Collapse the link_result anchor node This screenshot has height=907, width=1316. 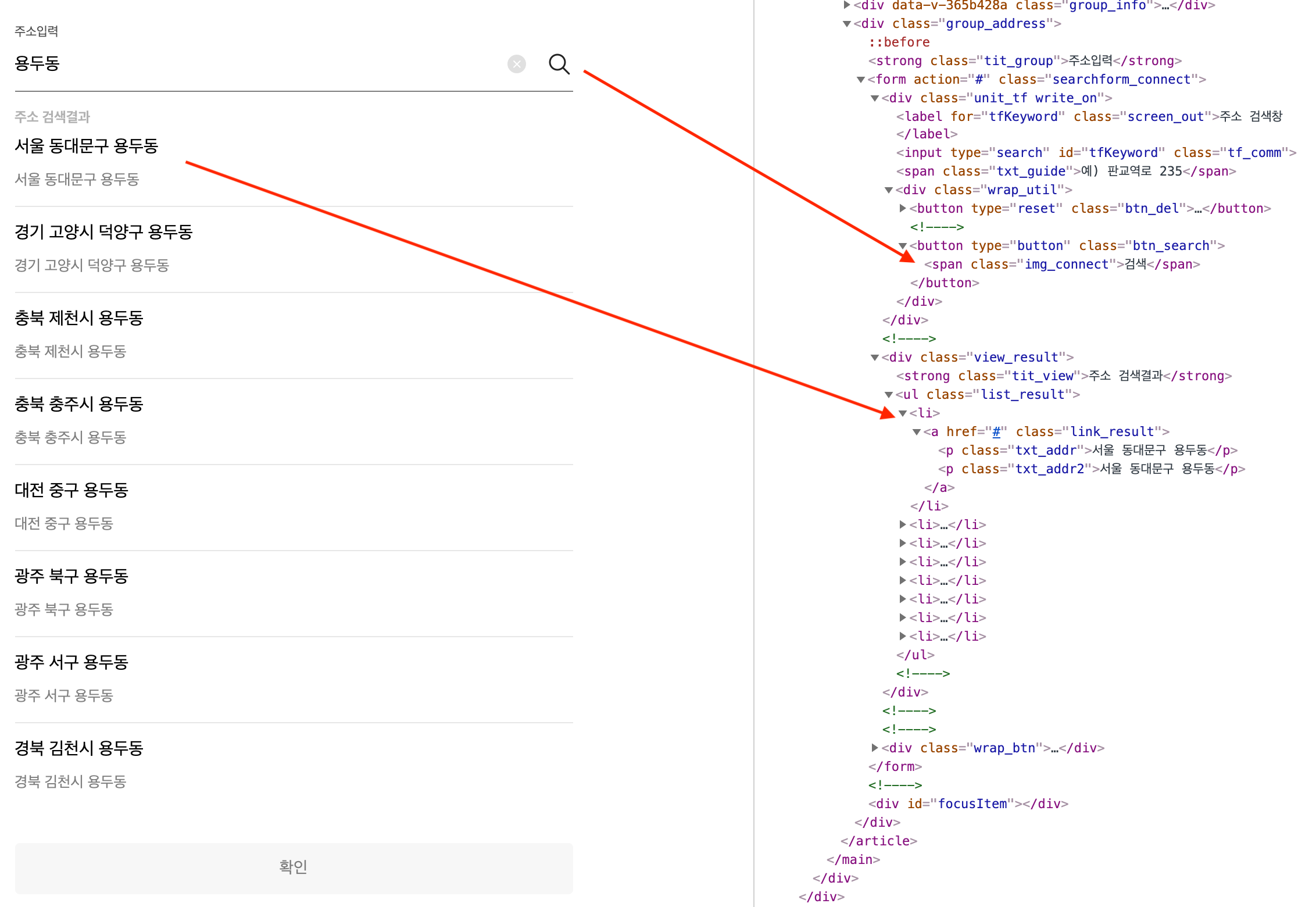tap(917, 432)
